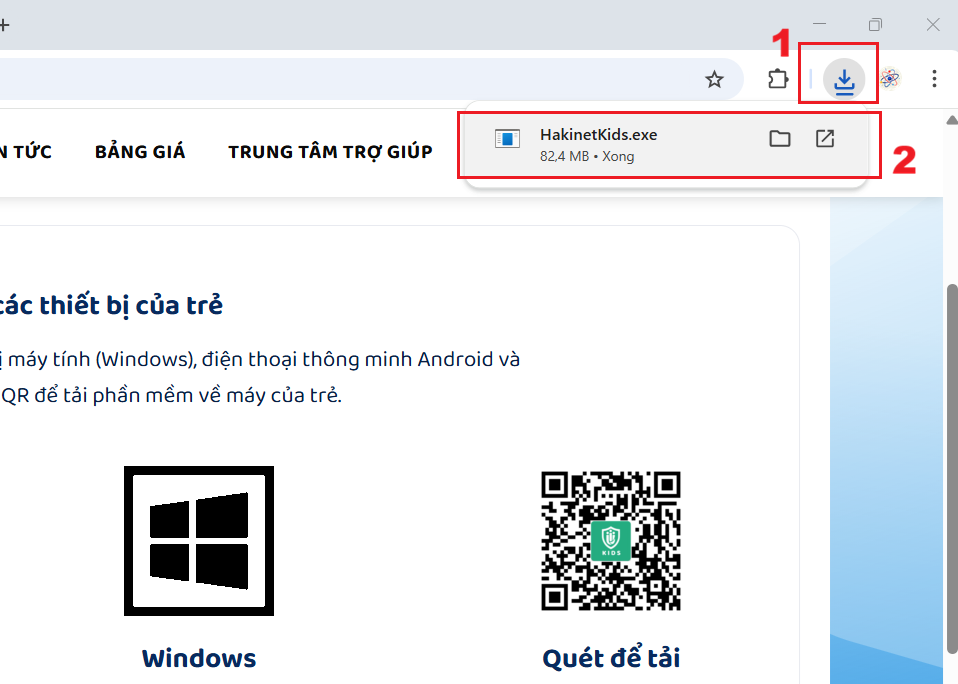Screen dimensions: 958x684
Task: Click the scrollbar up arrow
Action: [x=951, y=120]
